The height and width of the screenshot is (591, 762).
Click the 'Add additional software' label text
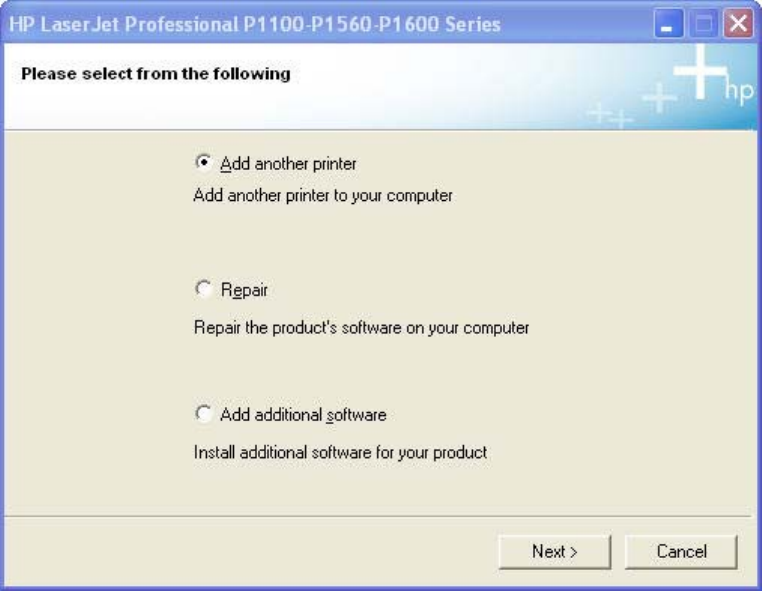tap(303, 415)
